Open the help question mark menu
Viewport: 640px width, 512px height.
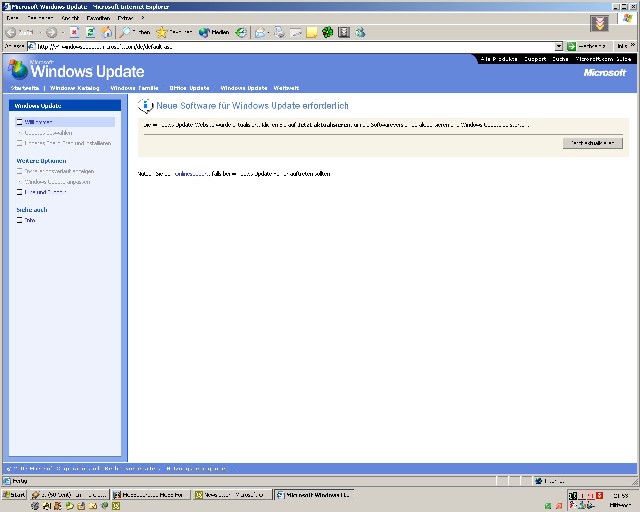pos(143,18)
